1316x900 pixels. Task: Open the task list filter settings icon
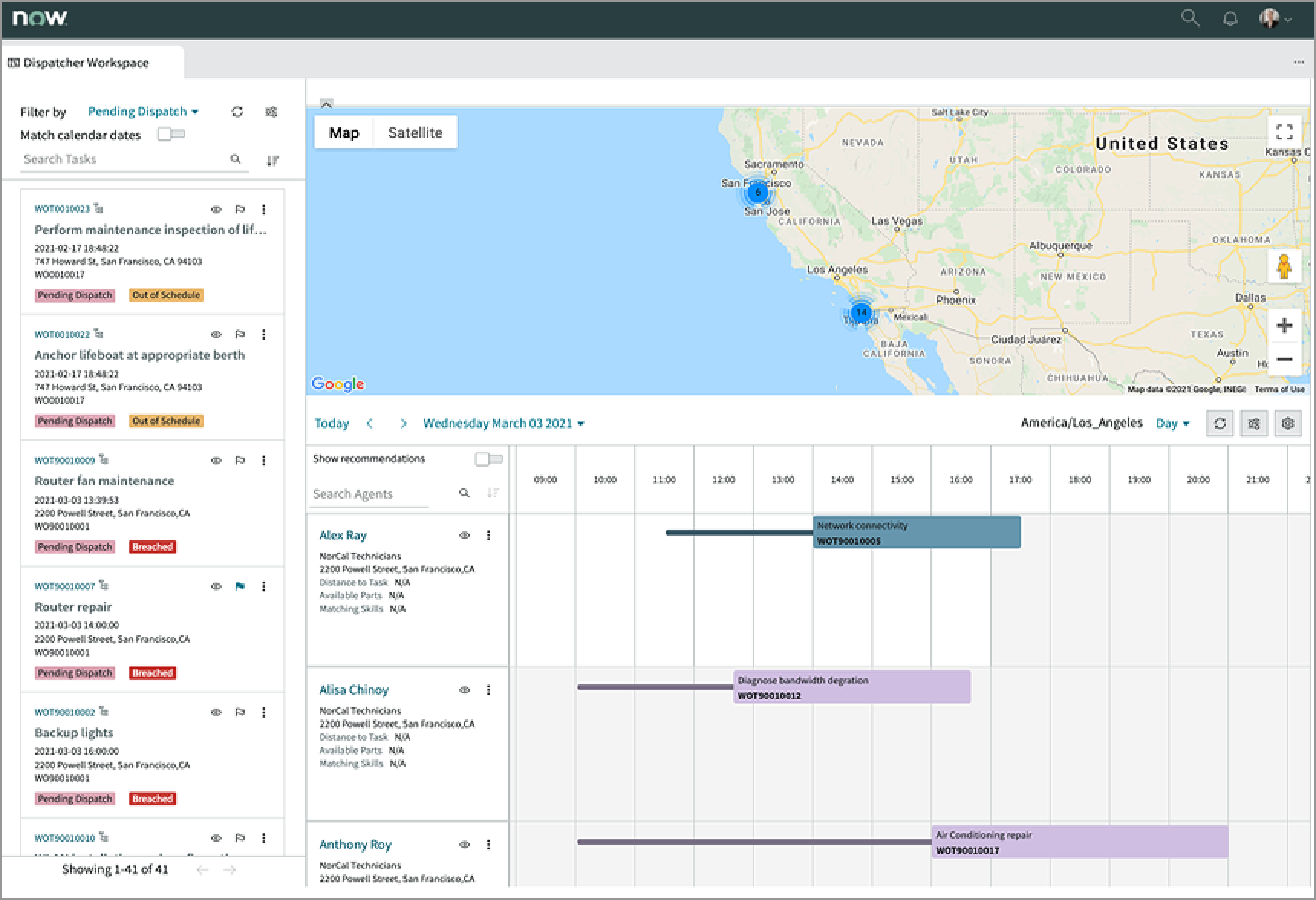tap(272, 112)
